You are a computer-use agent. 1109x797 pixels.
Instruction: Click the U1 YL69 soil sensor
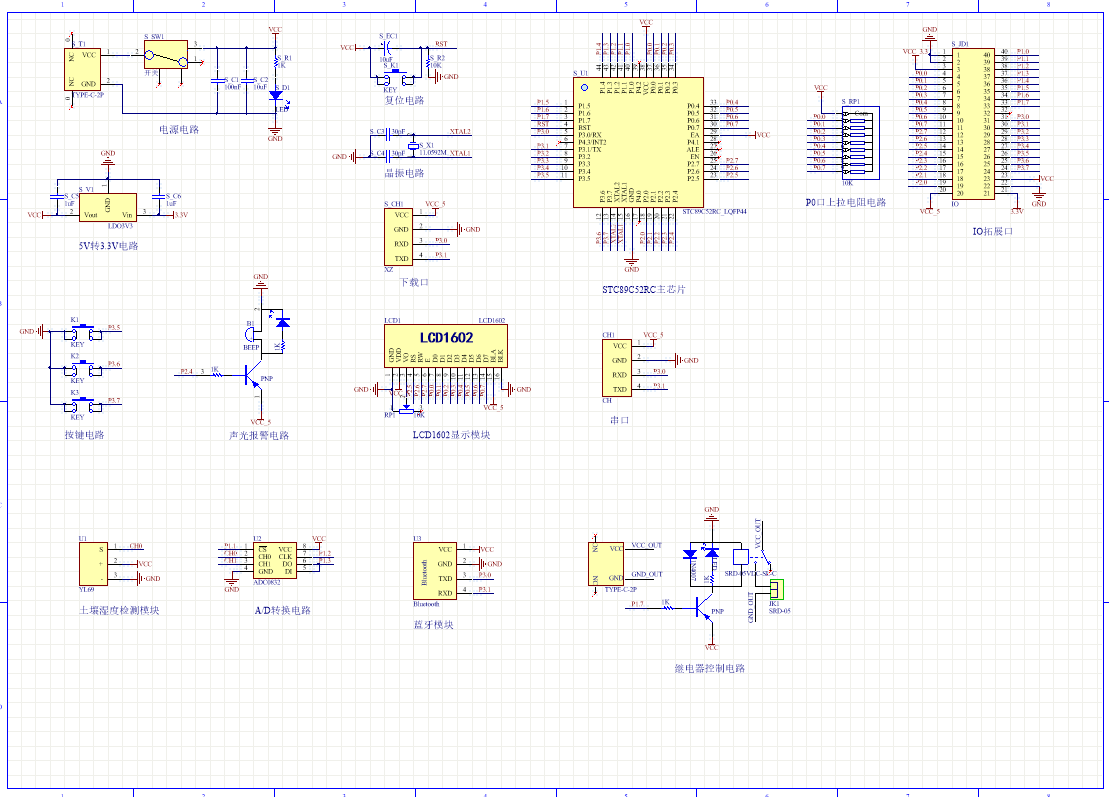click(x=93, y=564)
